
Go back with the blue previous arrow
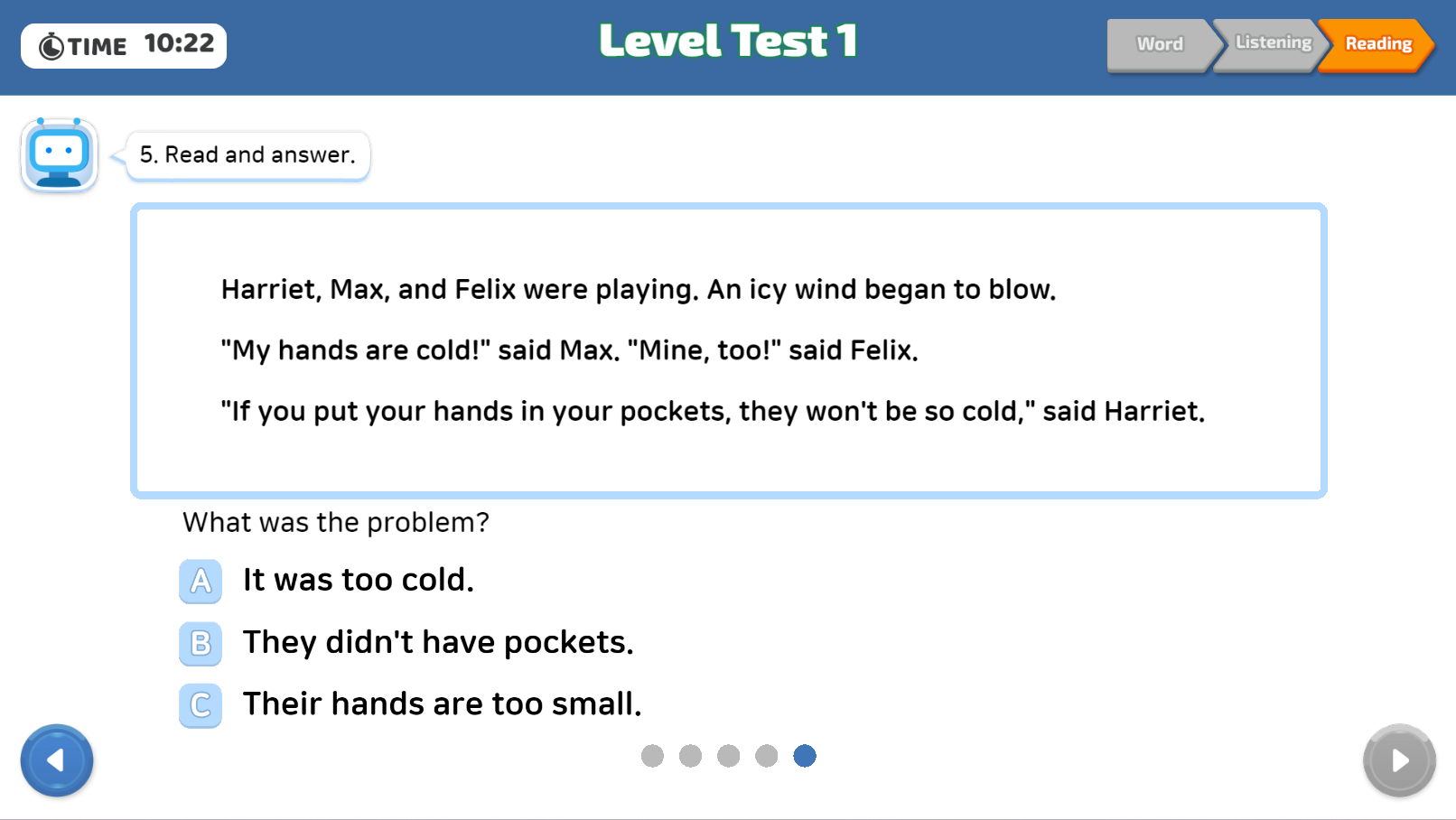(57, 760)
